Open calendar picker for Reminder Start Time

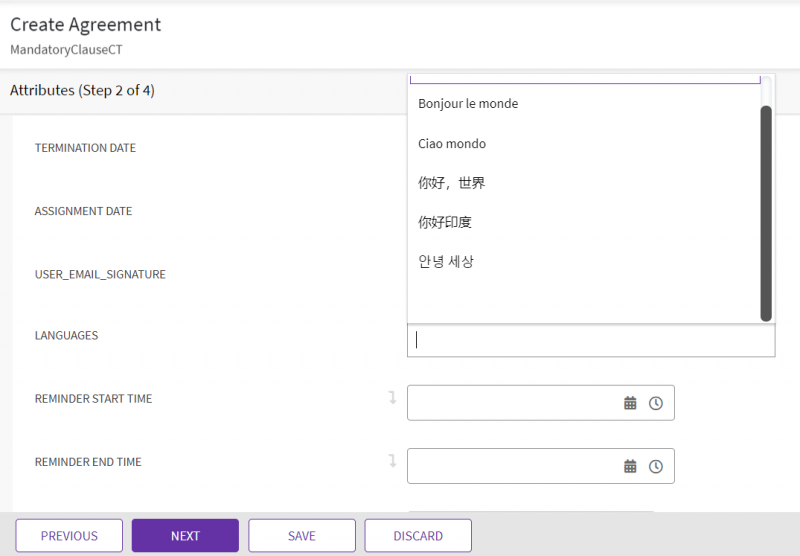[630, 403]
